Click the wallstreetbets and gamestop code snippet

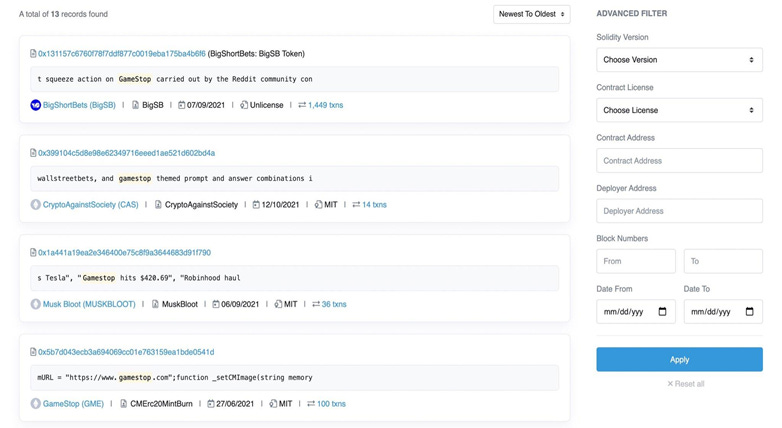click(x=294, y=179)
